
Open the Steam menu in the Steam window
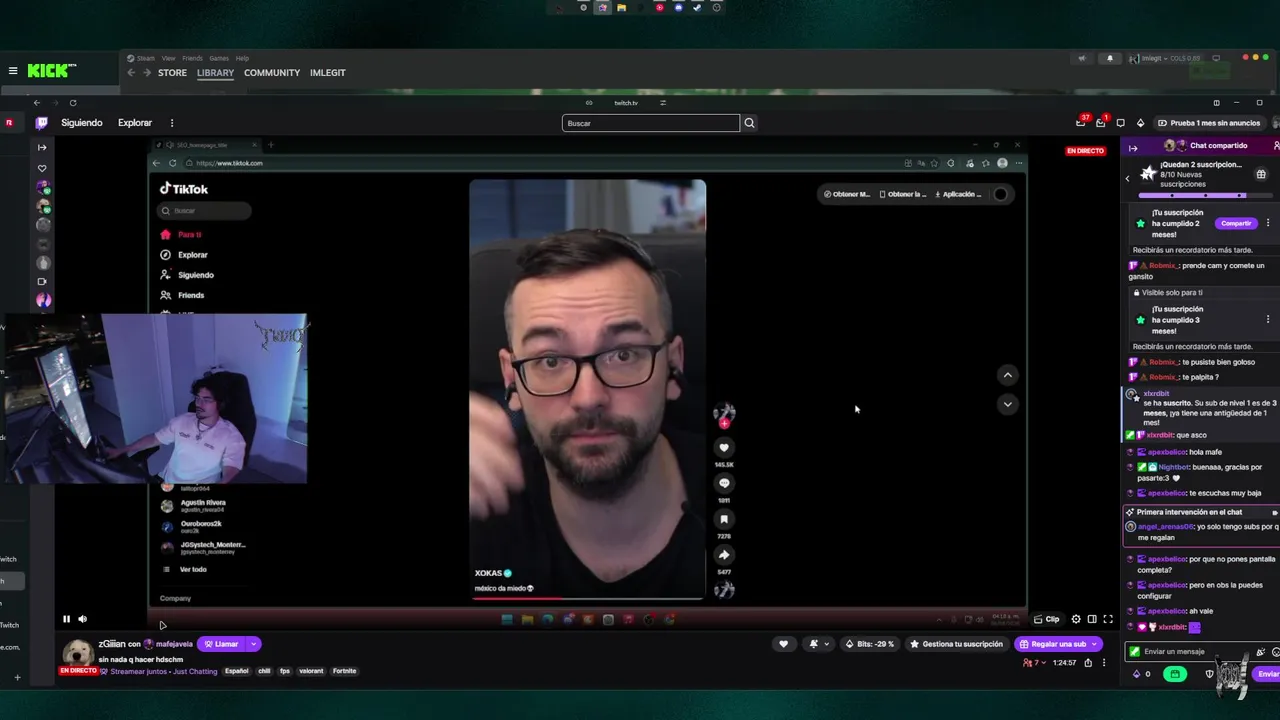[145, 58]
